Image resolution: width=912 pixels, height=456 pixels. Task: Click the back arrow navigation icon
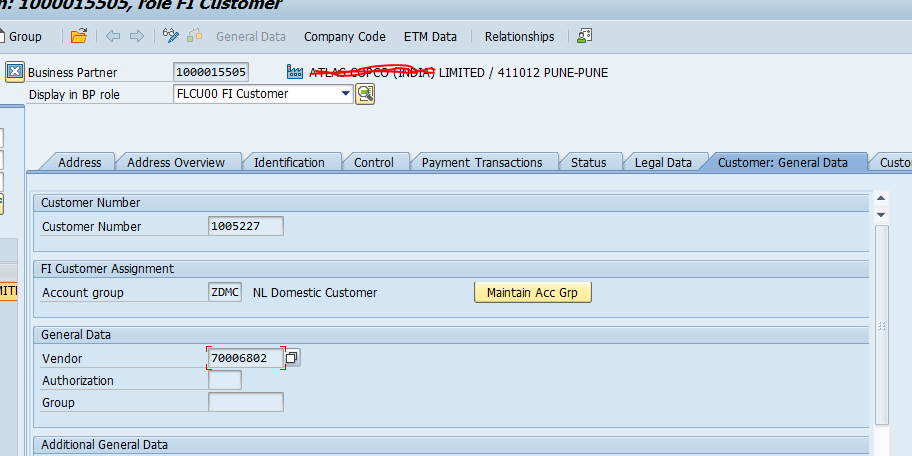(113, 37)
